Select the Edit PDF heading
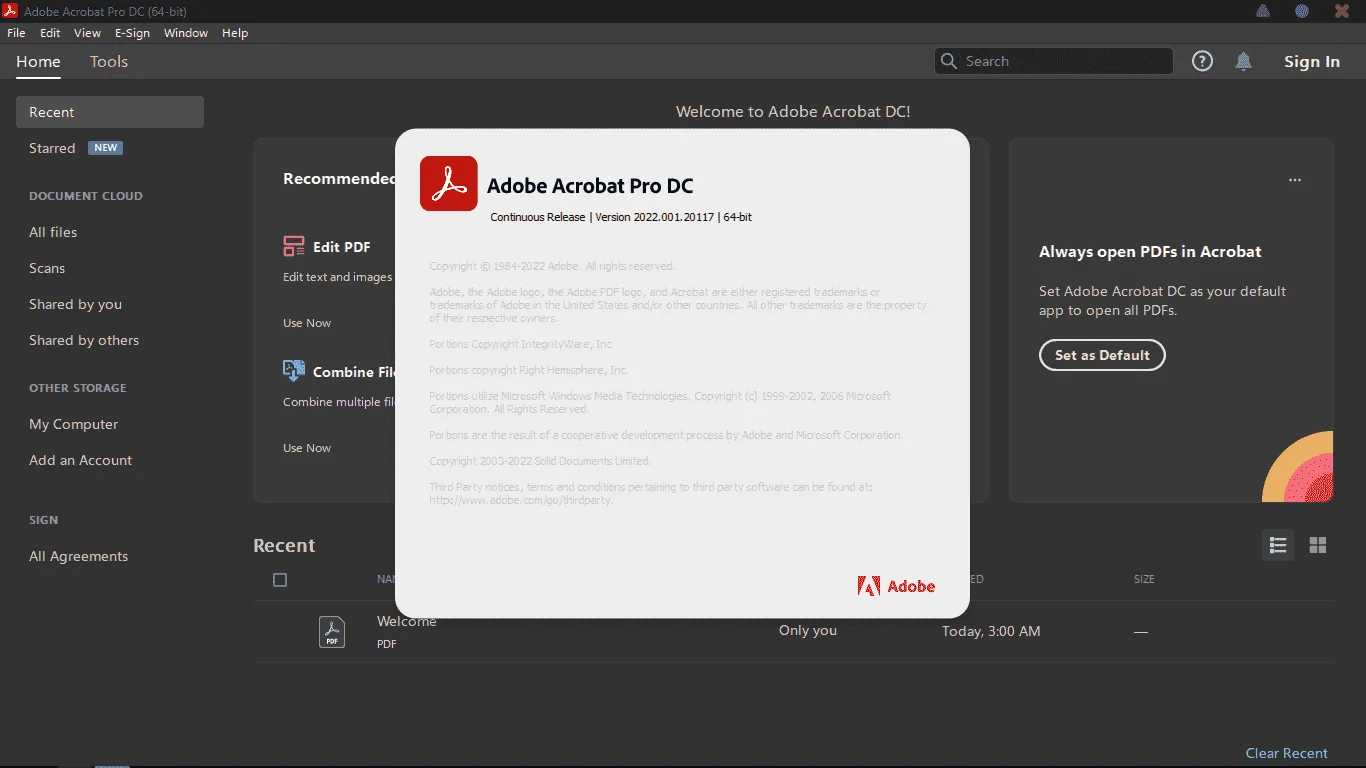This screenshot has width=1366, height=768. pos(342,247)
